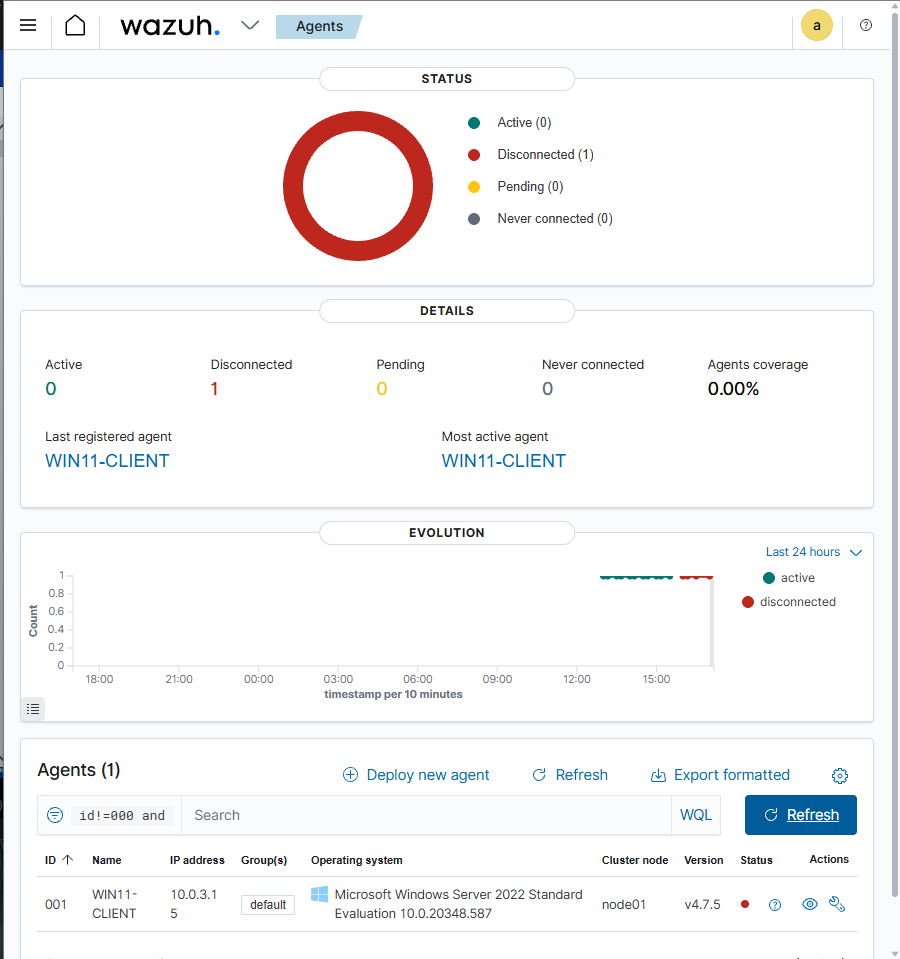Open the user avatar 'a' menu
Image resolution: width=900 pixels, height=959 pixels.
click(816, 25)
